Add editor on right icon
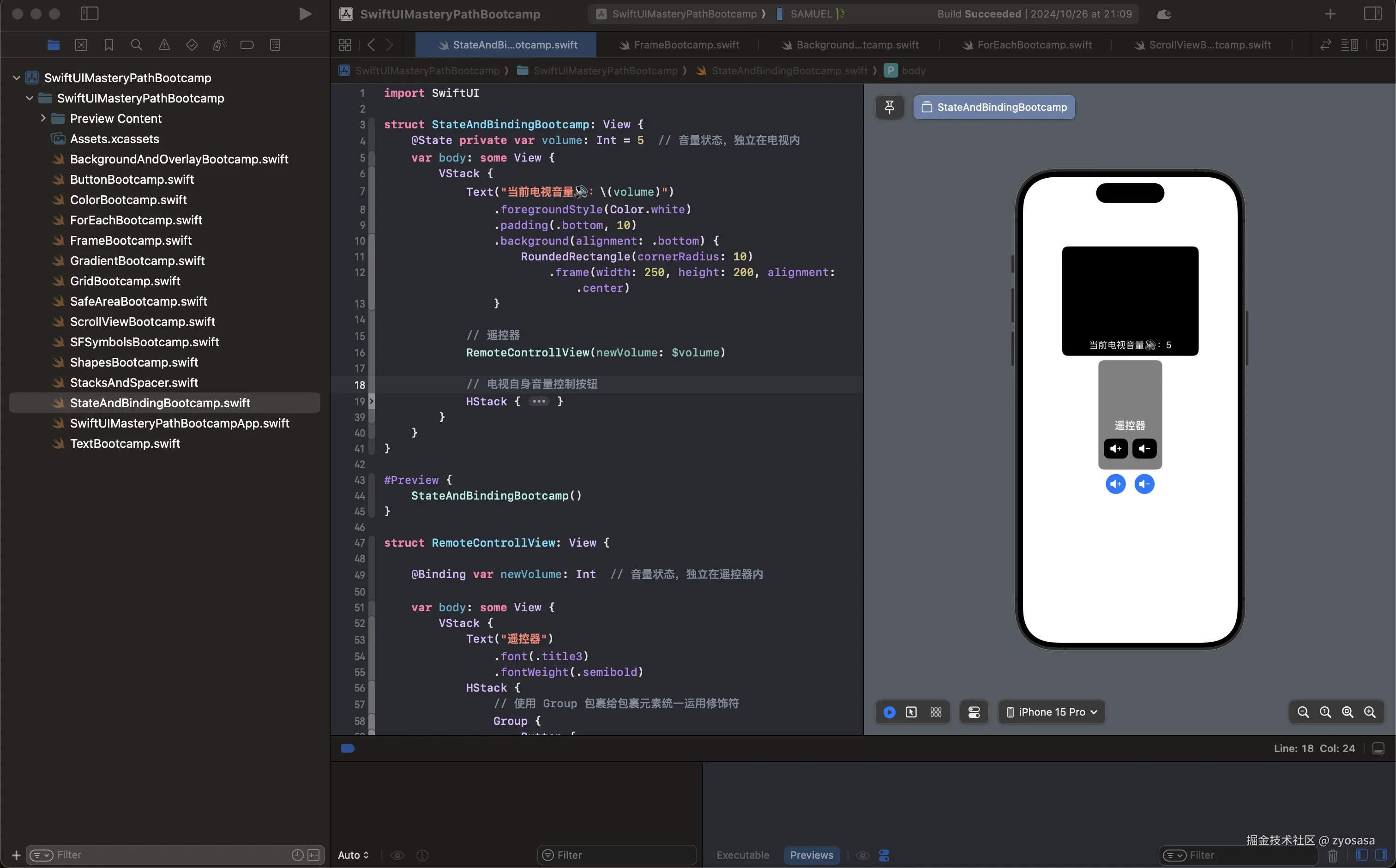Image resolution: width=1396 pixels, height=868 pixels. coord(1381,45)
